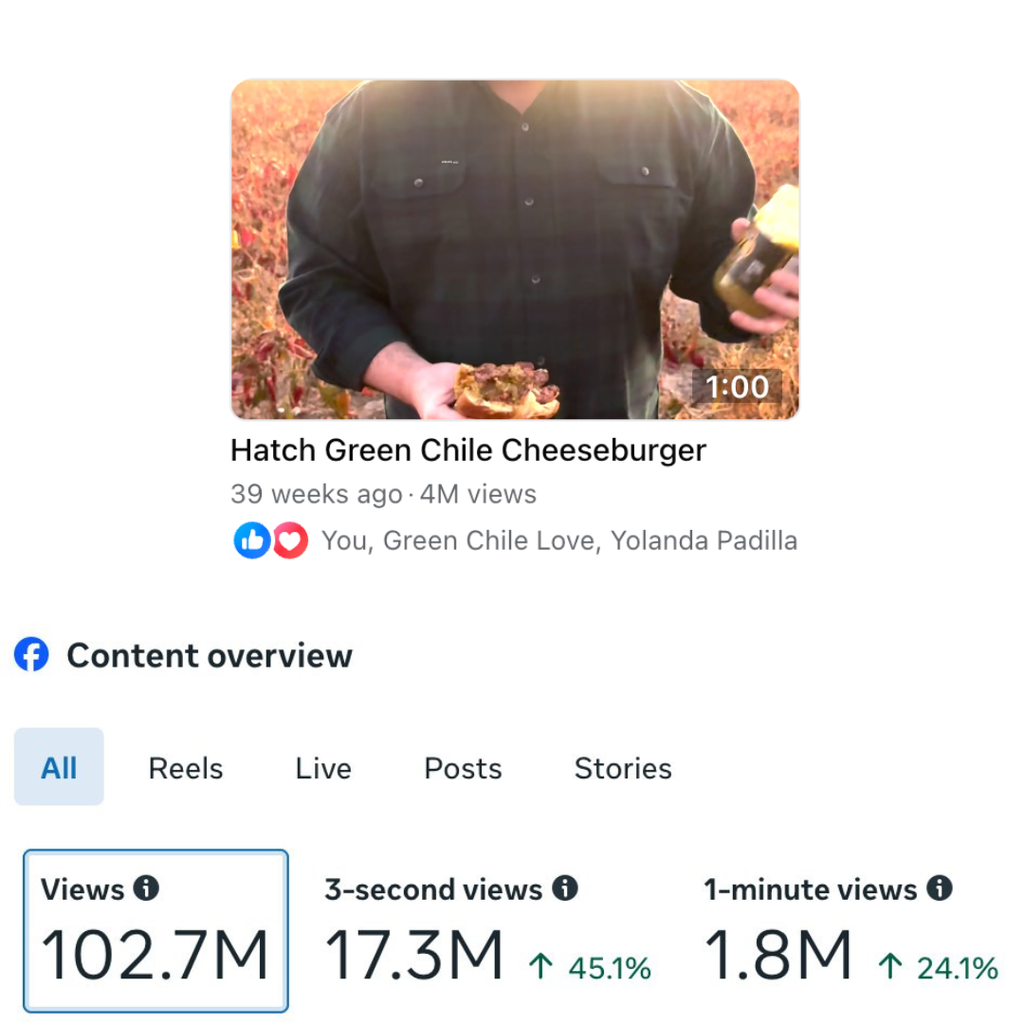Go to the Stories tab
Screen dimensions: 1024x1024
[623, 768]
